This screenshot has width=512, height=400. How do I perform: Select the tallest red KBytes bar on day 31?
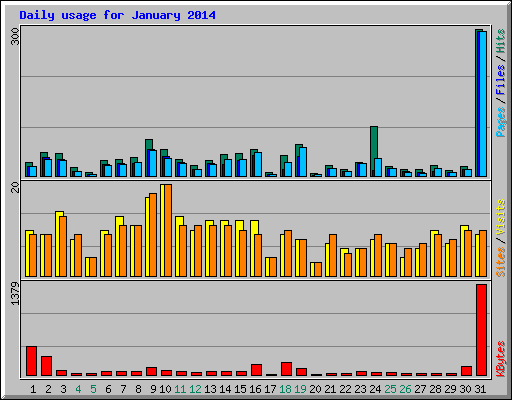[x=482, y=330]
